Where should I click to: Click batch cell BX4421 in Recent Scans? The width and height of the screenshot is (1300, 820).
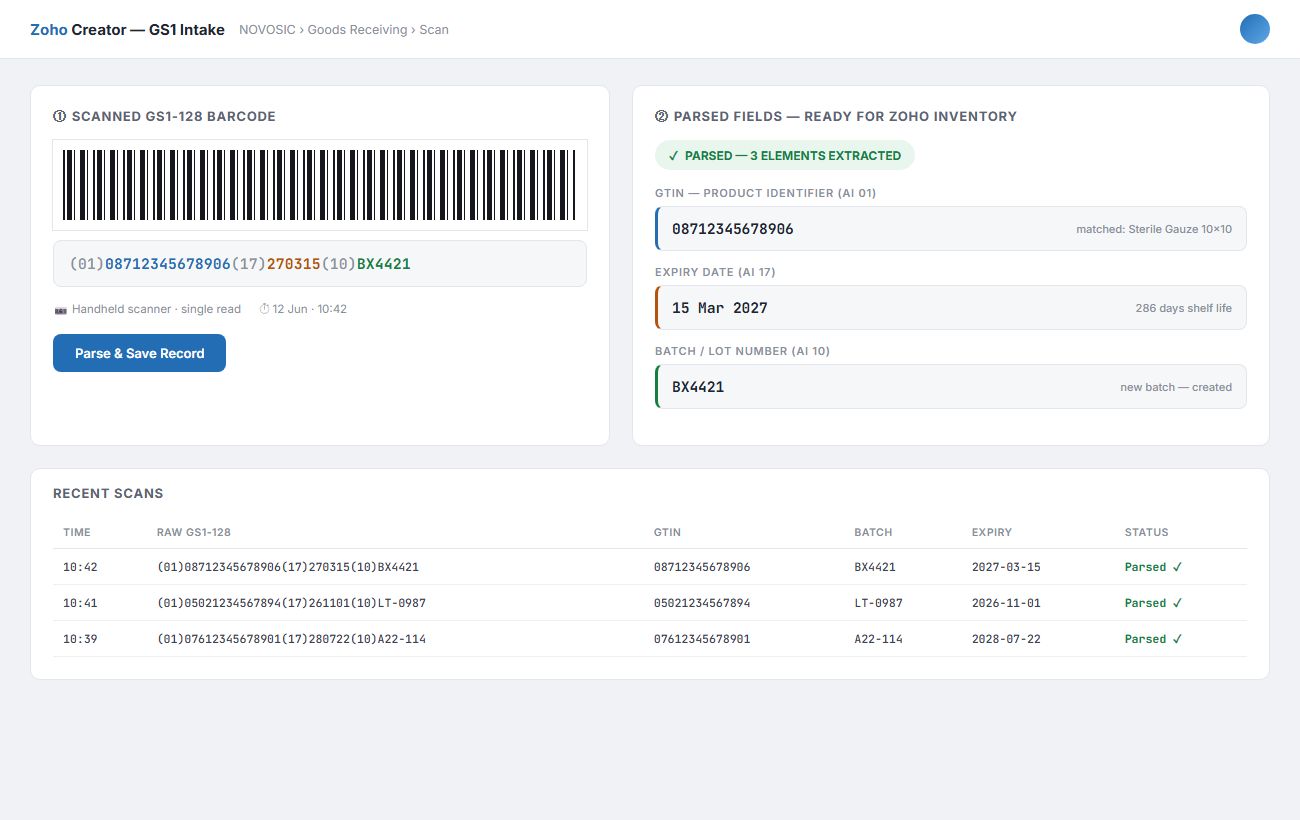pyautogui.click(x=875, y=567)
